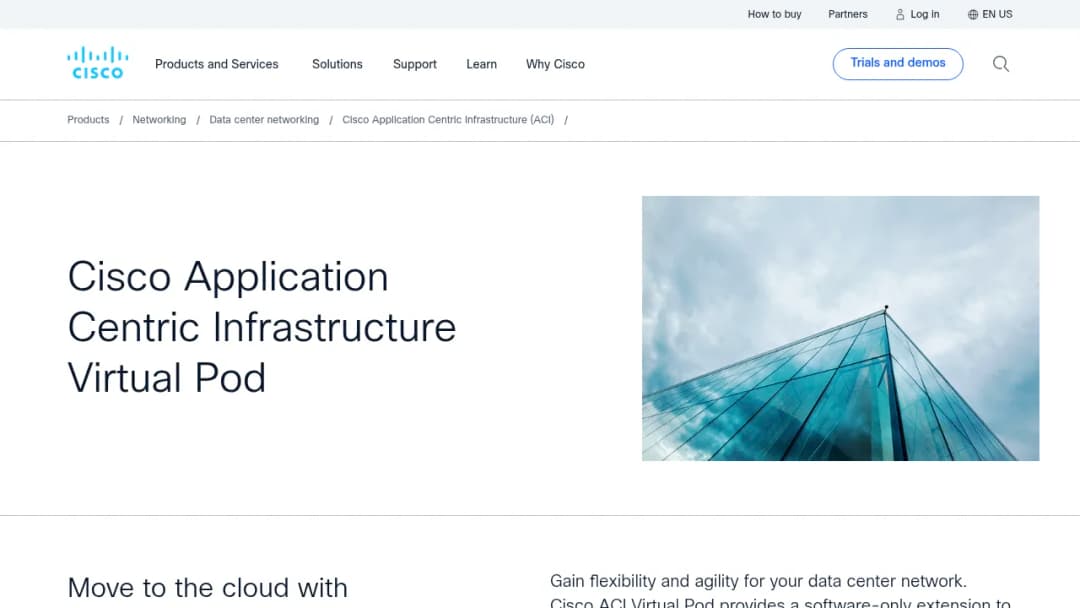This screenshot has width=1080, height=608.
Task: Go to Products breadcrumb
Action: click(x=88, y=120)
